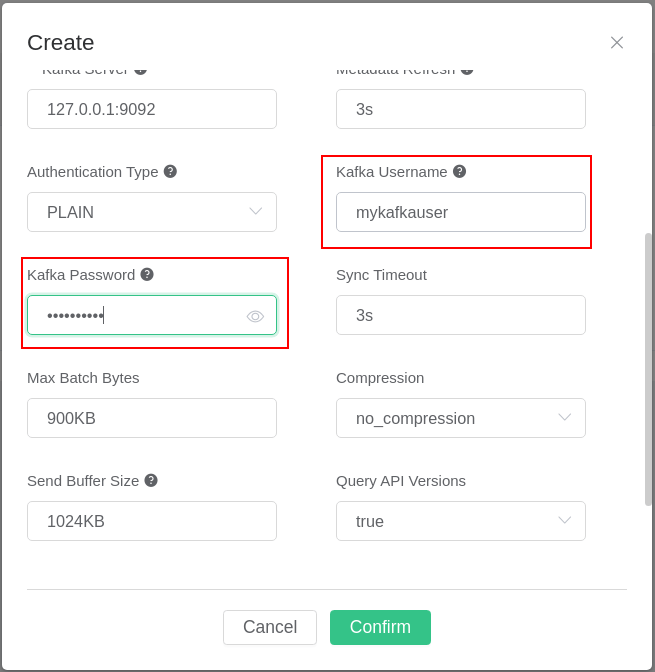
Task: Expand the Compression dropdown
Action: (461, 418)
